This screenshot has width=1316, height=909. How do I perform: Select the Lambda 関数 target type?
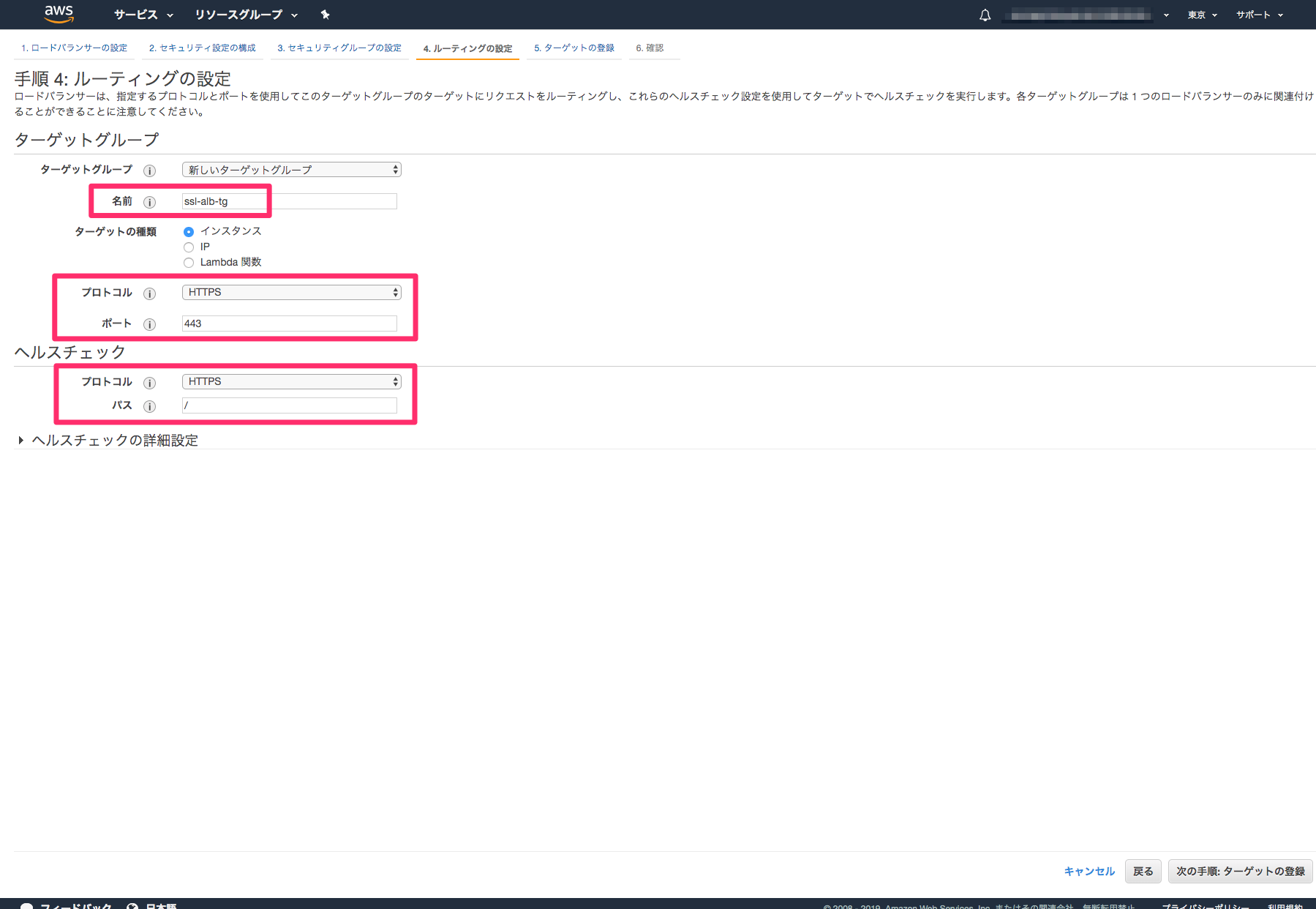189,262
